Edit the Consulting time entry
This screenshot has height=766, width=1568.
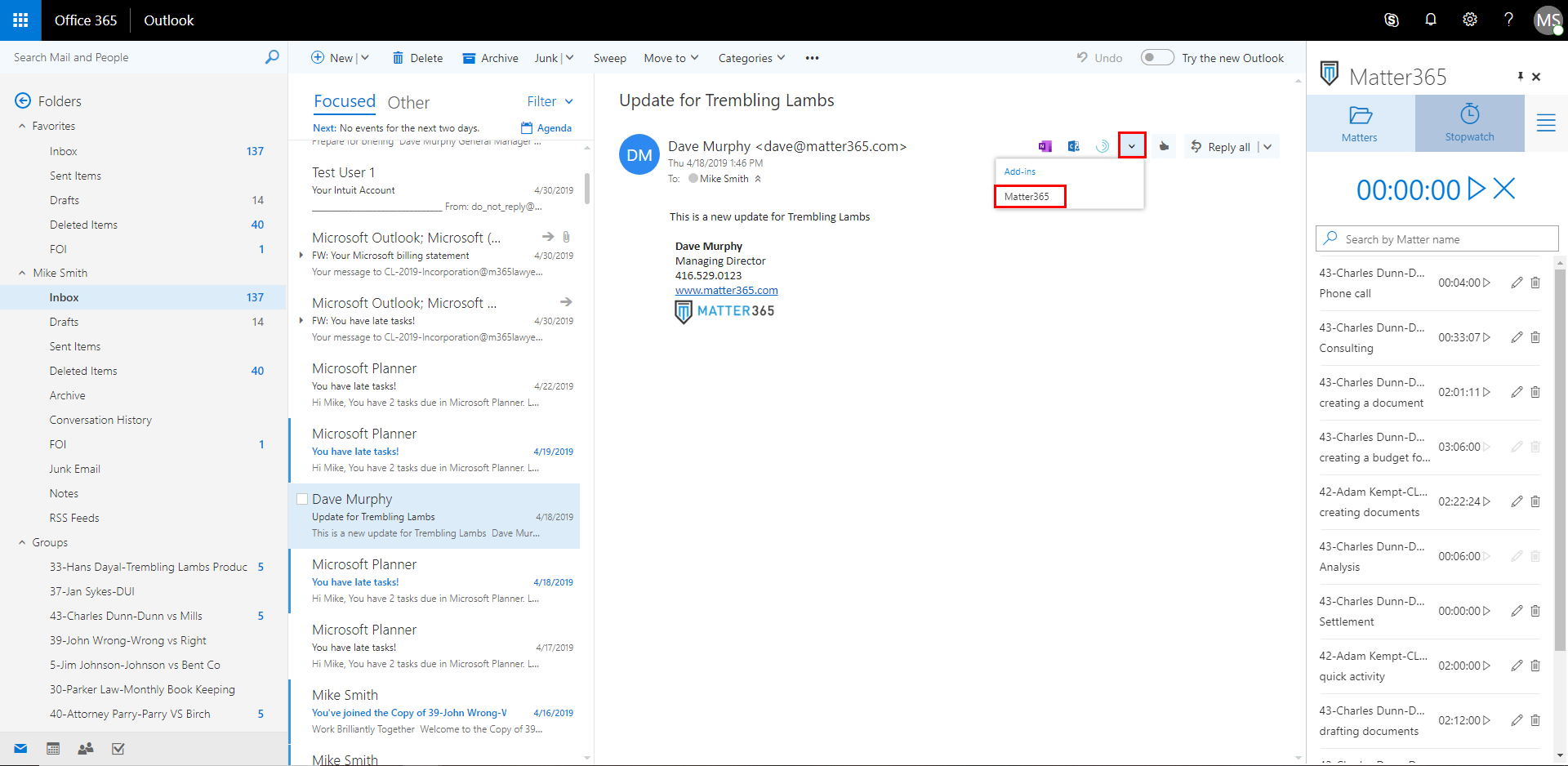coord(1517,337)
